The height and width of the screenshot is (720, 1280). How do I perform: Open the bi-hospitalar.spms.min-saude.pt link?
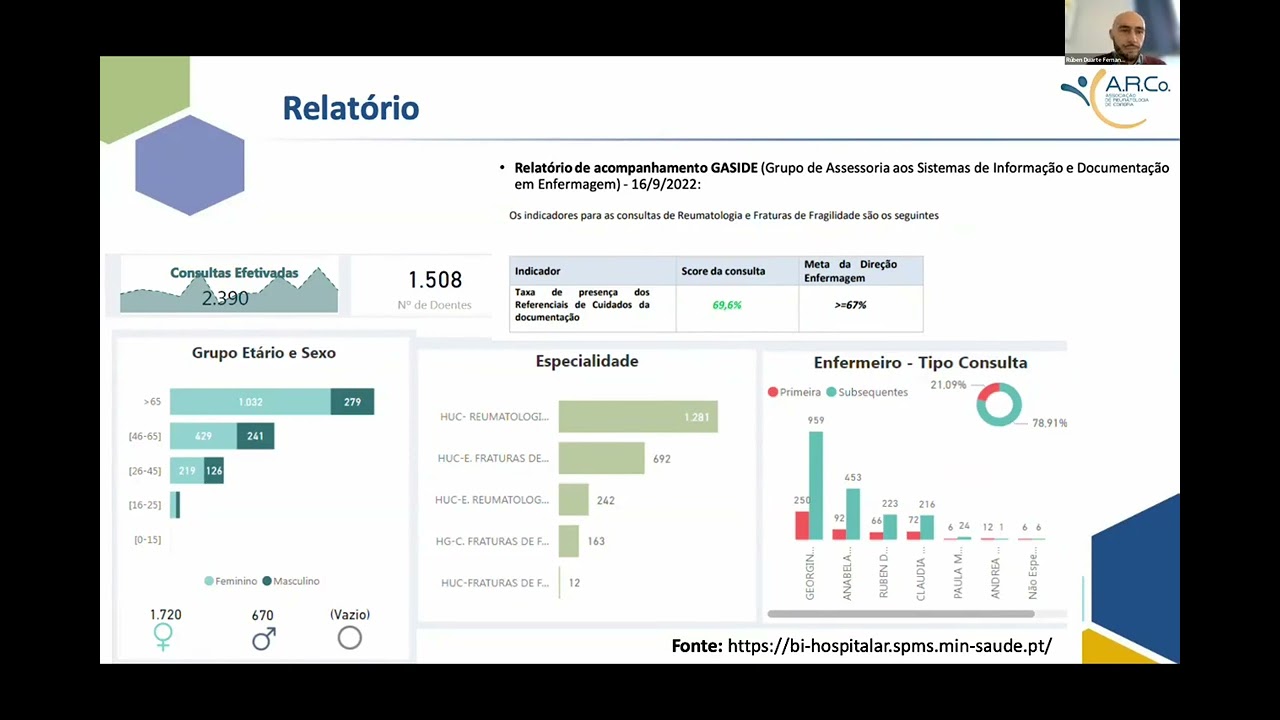coord(890,646)
